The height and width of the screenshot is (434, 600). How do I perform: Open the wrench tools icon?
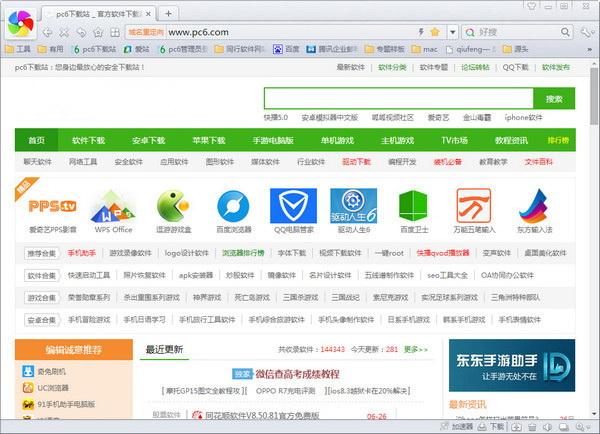[x=586, y=33]
